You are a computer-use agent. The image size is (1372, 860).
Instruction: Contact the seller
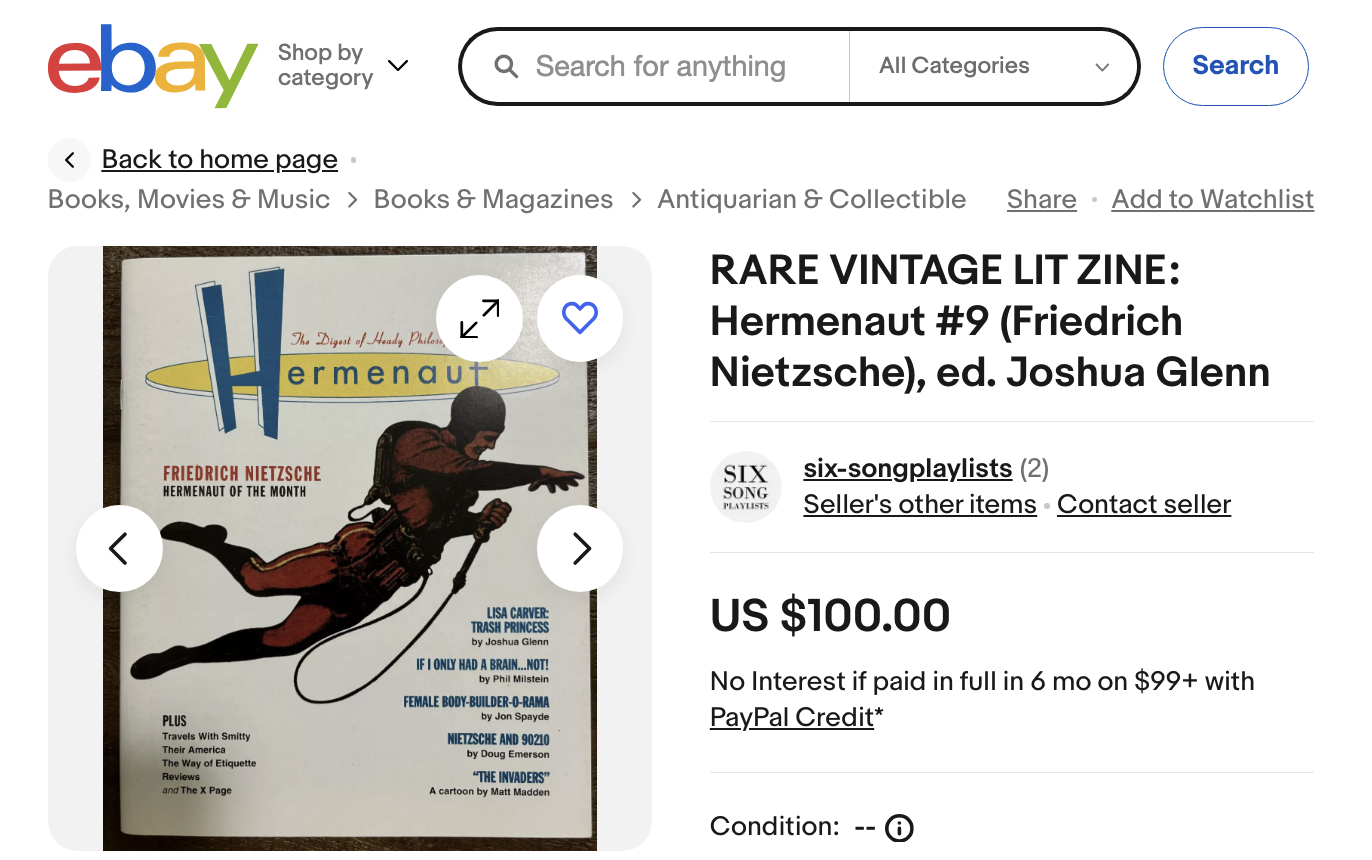pos(1143,504)
